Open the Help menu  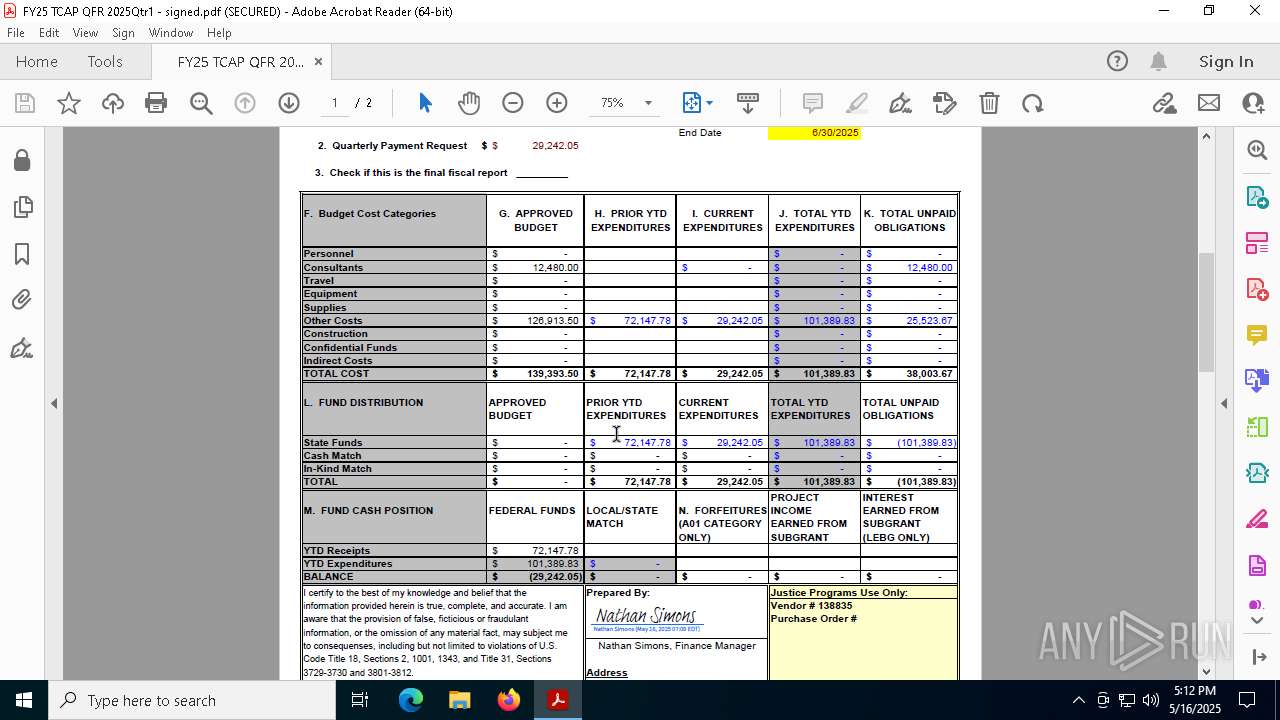click(x=219, y=33)
